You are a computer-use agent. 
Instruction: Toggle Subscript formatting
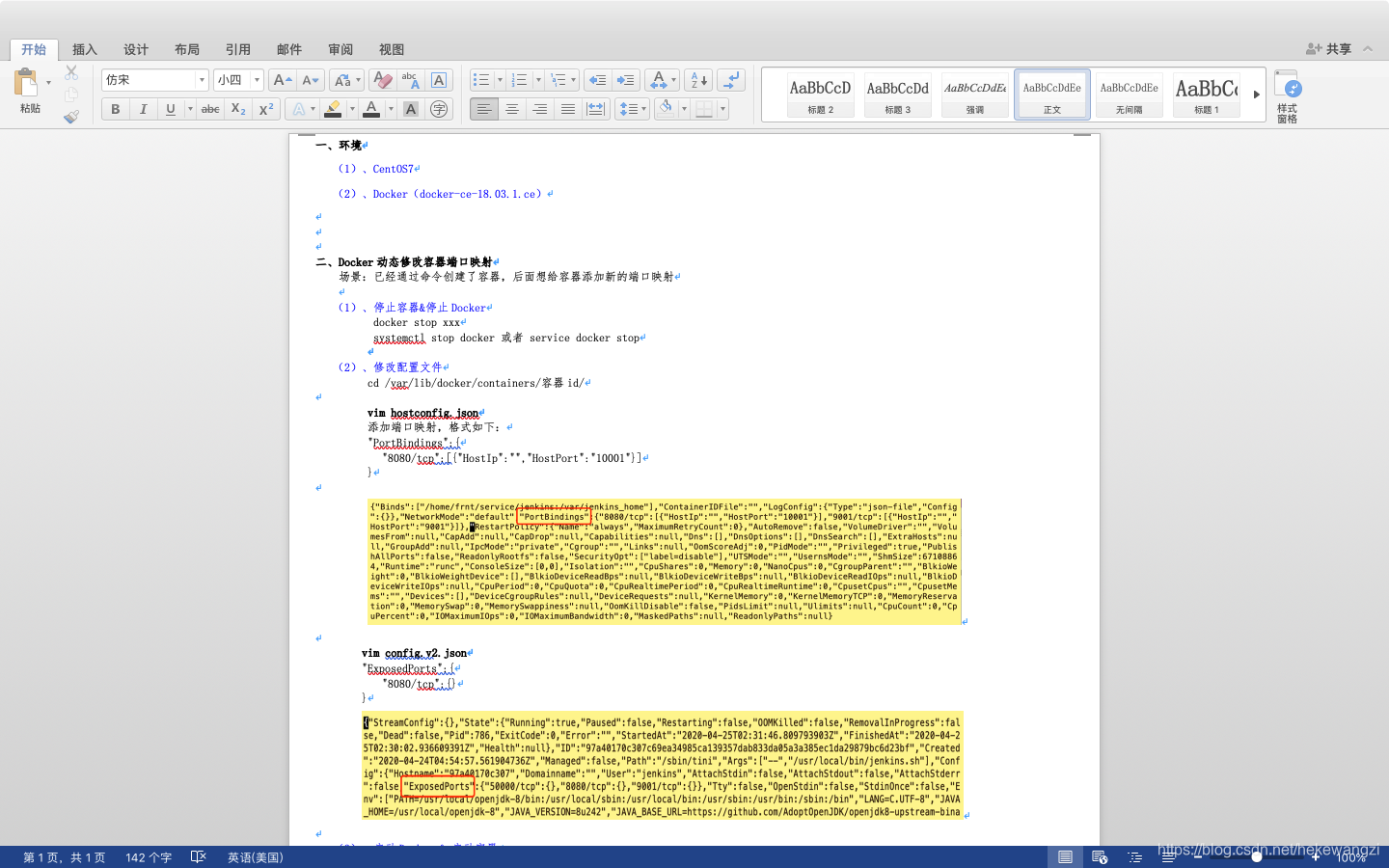pos(238,109)
